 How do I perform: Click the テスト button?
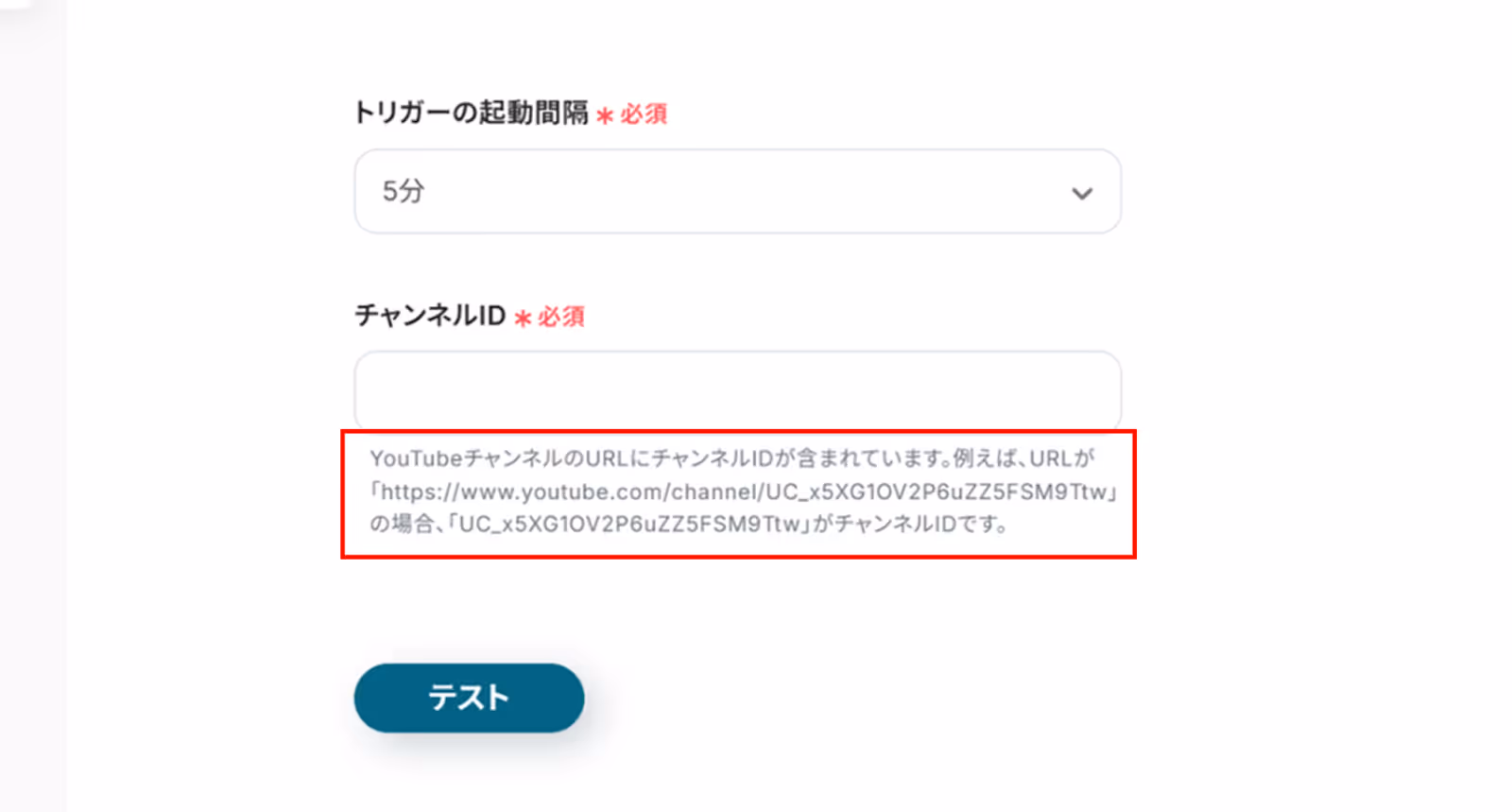pos(469,698)
